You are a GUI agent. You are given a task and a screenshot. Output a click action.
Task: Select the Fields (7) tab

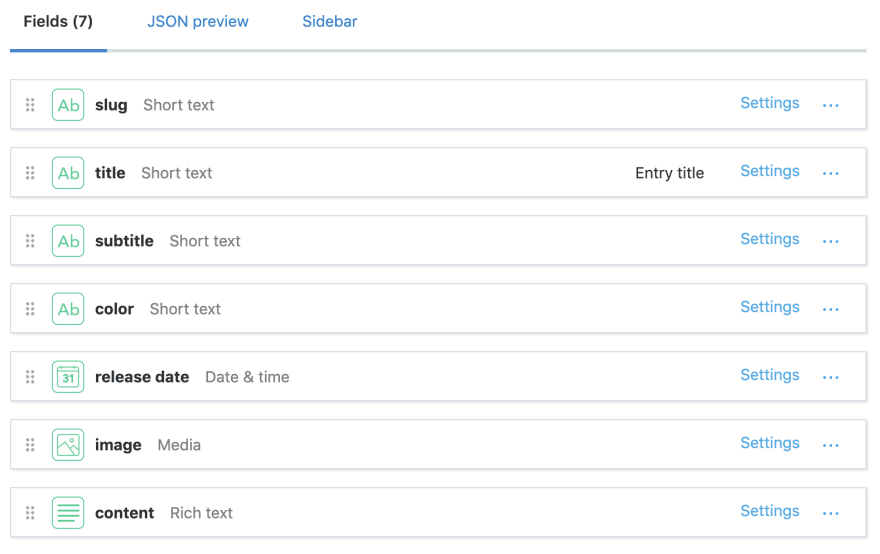pos(58,21)
